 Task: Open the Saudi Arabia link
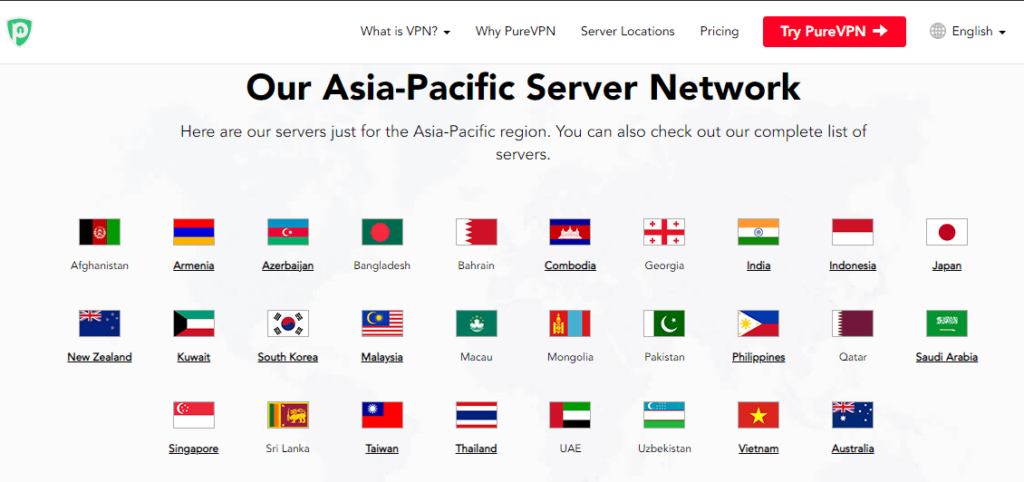(947, 357)
